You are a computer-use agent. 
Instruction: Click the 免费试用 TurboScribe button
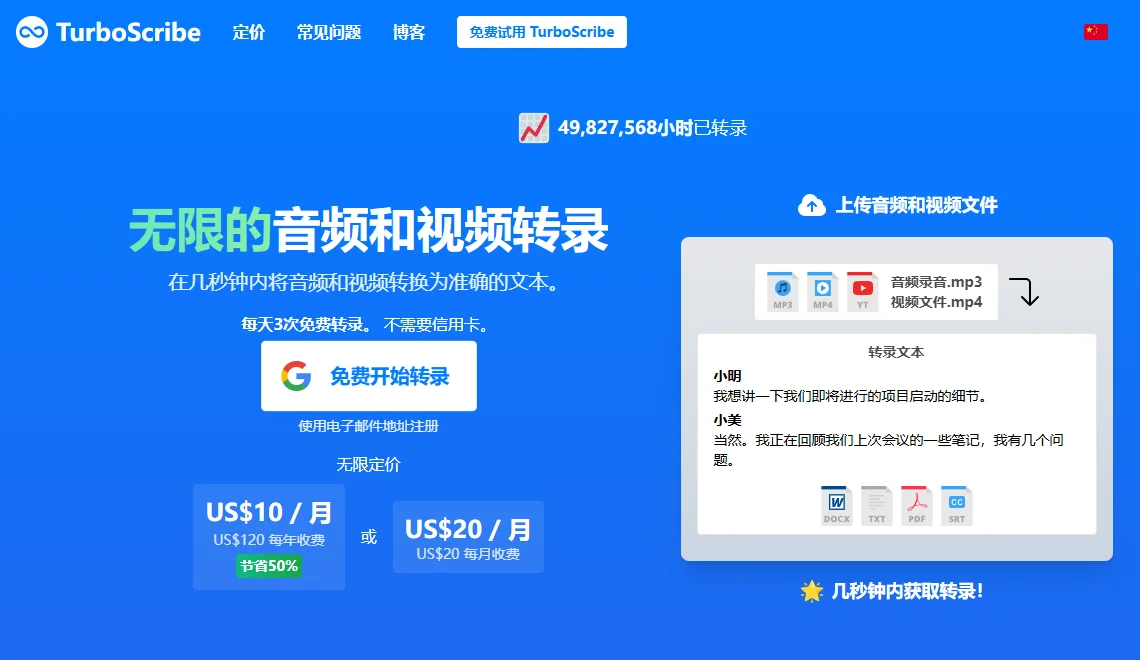click(x=542, y=32)
